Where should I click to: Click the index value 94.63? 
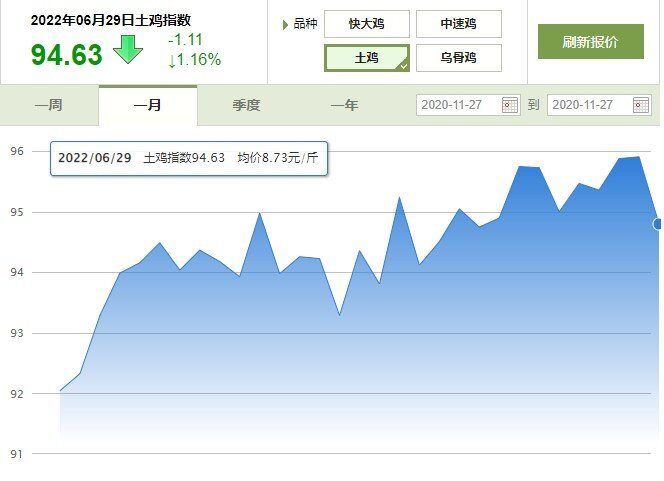pyautogui.click(x=67, y=55)
